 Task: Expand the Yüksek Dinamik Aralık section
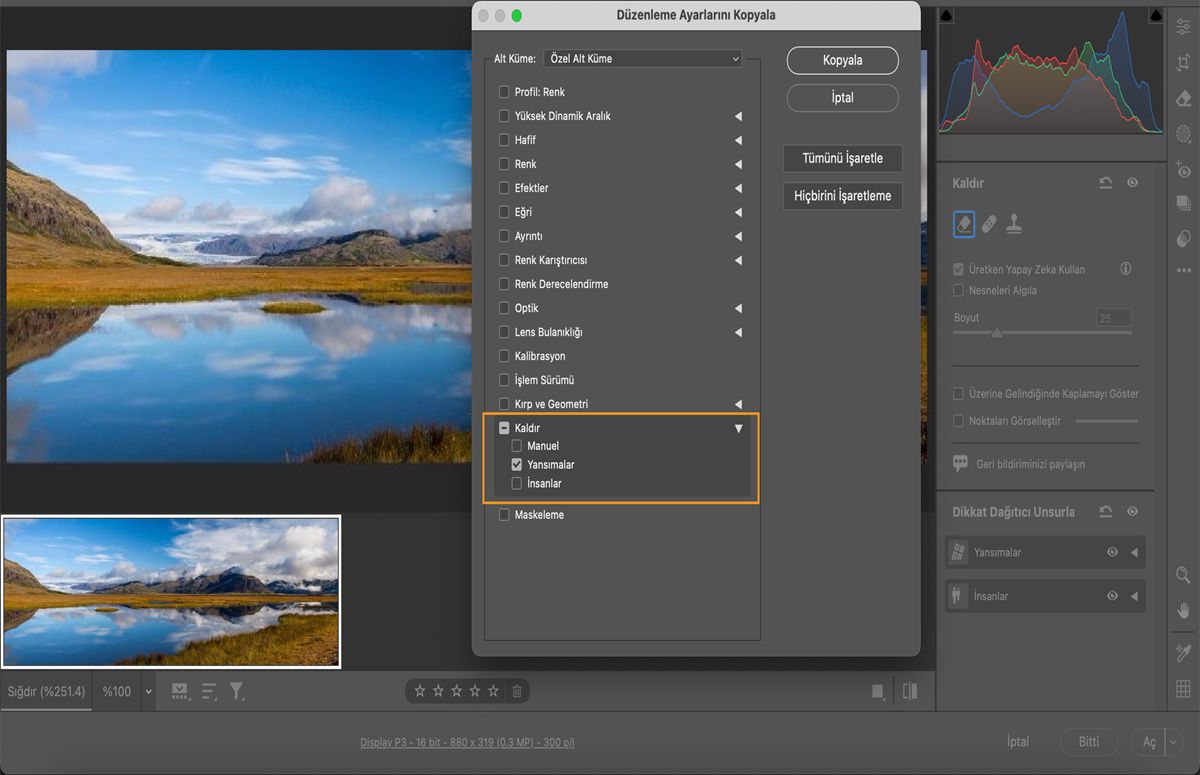click(x=739, y=116)
